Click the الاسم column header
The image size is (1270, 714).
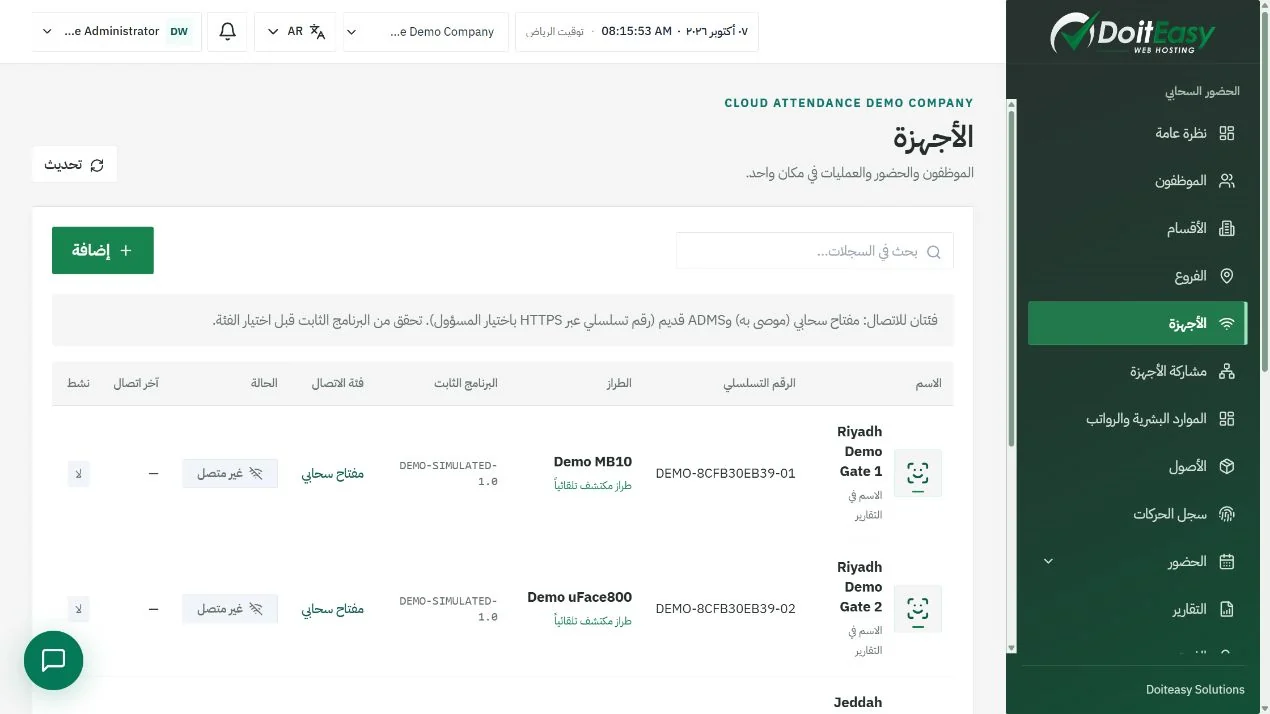pos(929,383)
